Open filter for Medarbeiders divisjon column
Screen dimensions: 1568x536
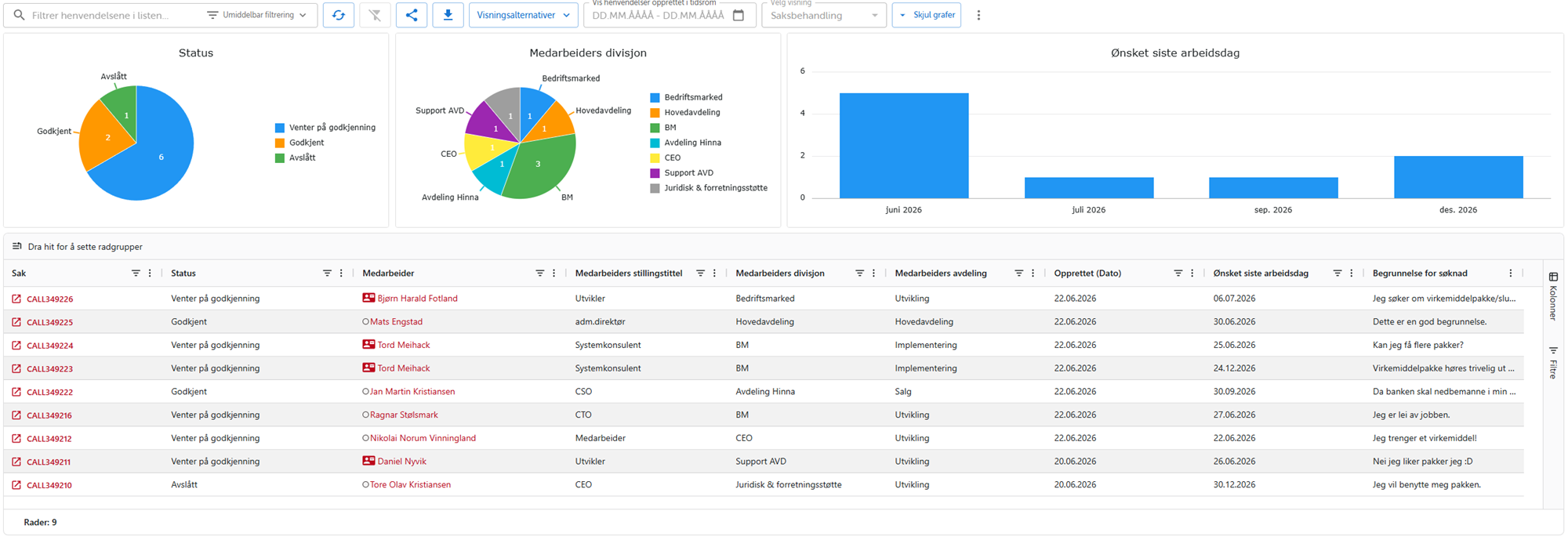[x=859, y=273]
